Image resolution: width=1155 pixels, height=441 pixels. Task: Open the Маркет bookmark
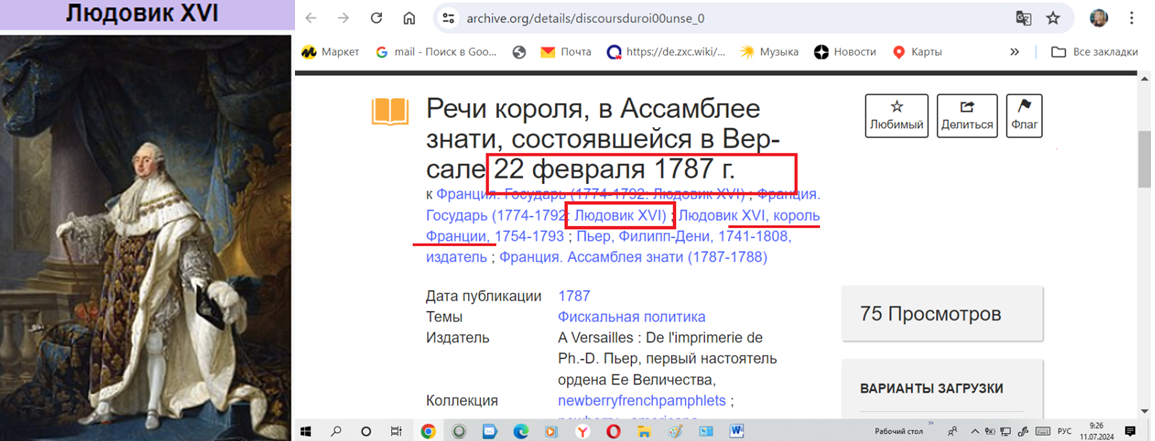[x=331, y=52]
